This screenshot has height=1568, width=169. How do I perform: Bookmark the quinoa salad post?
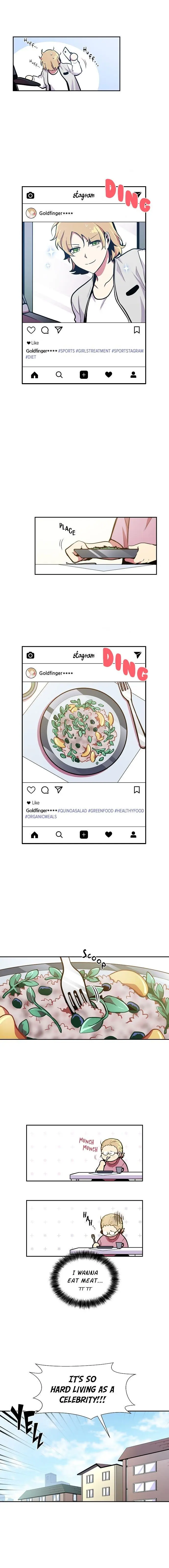[x=137, y=789]
